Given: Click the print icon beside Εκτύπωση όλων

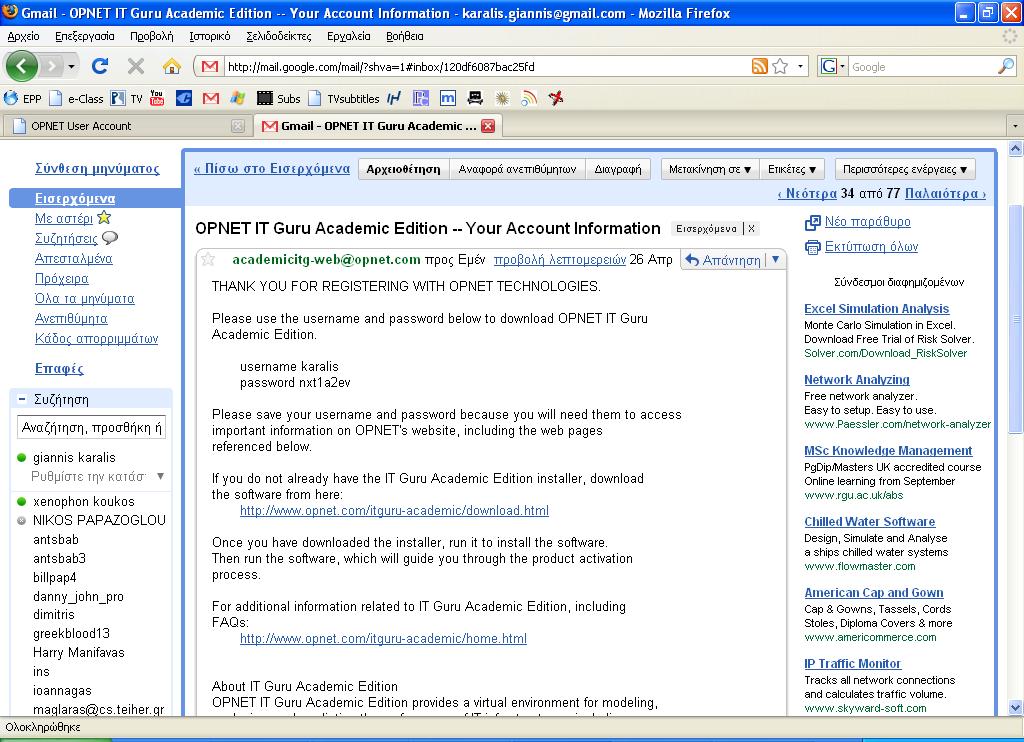Looking at the screenshot, I should click(812, 247).
